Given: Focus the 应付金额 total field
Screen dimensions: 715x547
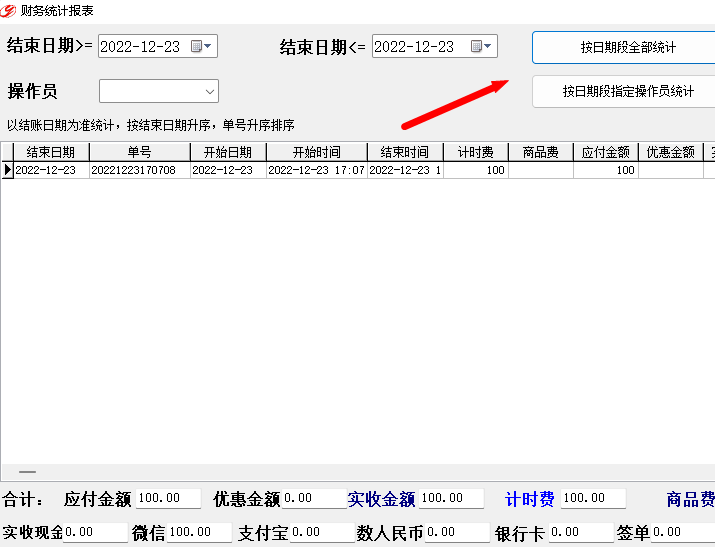Looking at the screenshot, I should pos(168,498).
